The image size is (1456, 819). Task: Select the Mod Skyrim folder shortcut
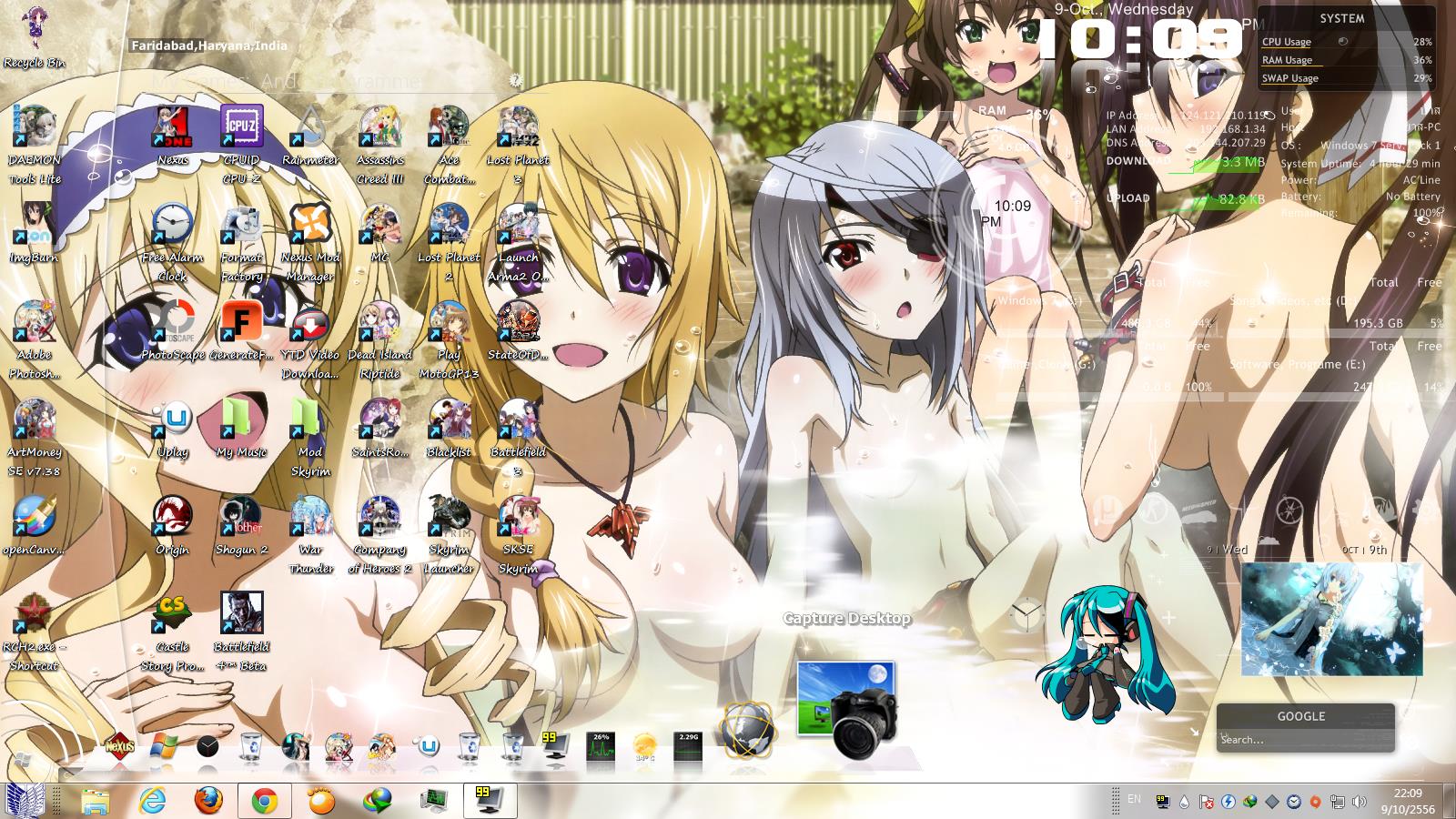[x=310, y=438]
